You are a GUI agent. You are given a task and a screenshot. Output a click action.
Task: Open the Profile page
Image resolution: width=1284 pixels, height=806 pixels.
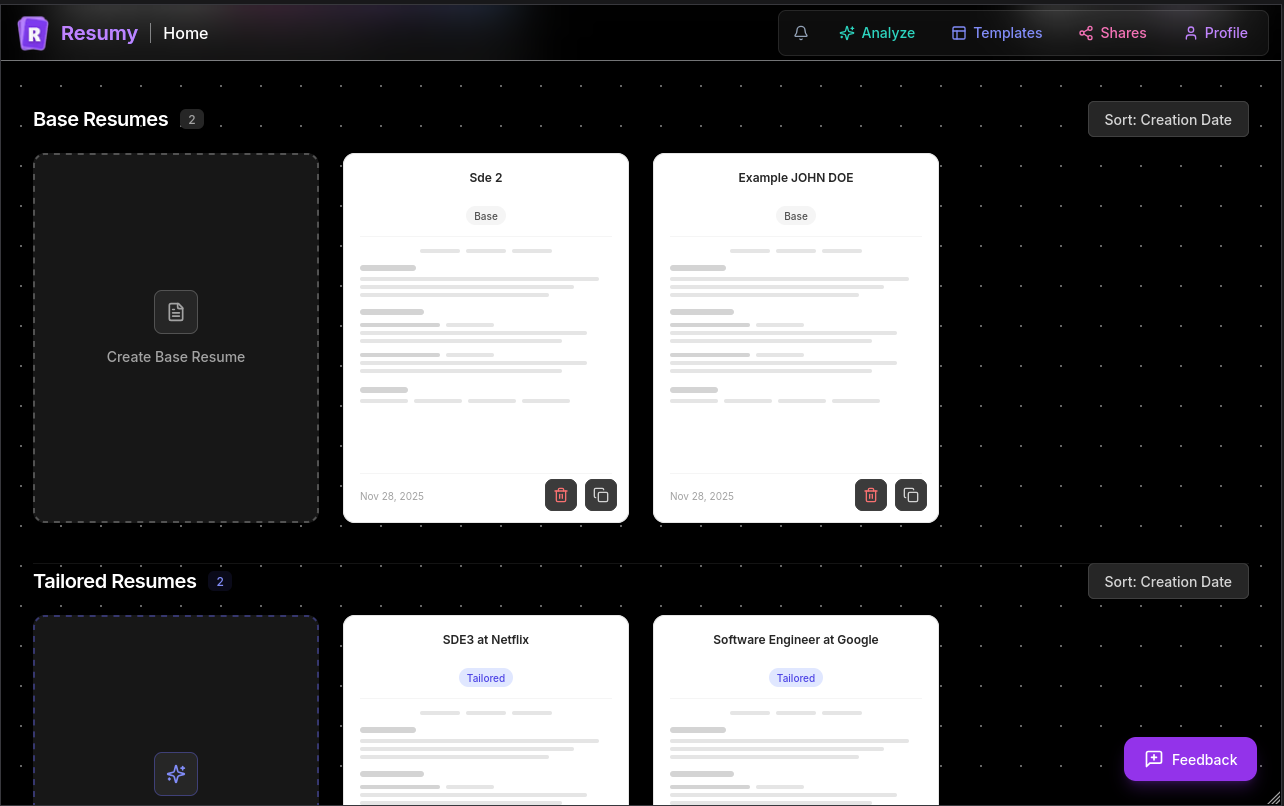coord(1215,33)
